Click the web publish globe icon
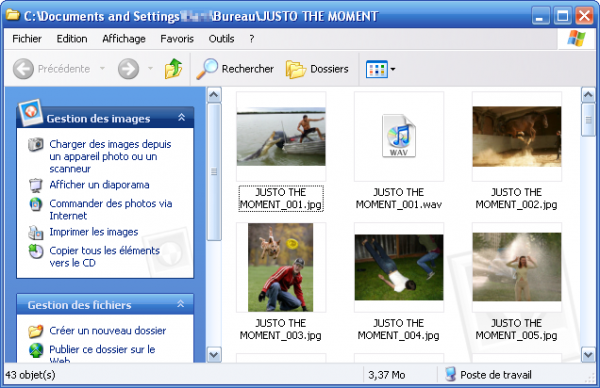The width and height of the screenshot is (600, 388). pyautogui.click(x=36, y=350)
